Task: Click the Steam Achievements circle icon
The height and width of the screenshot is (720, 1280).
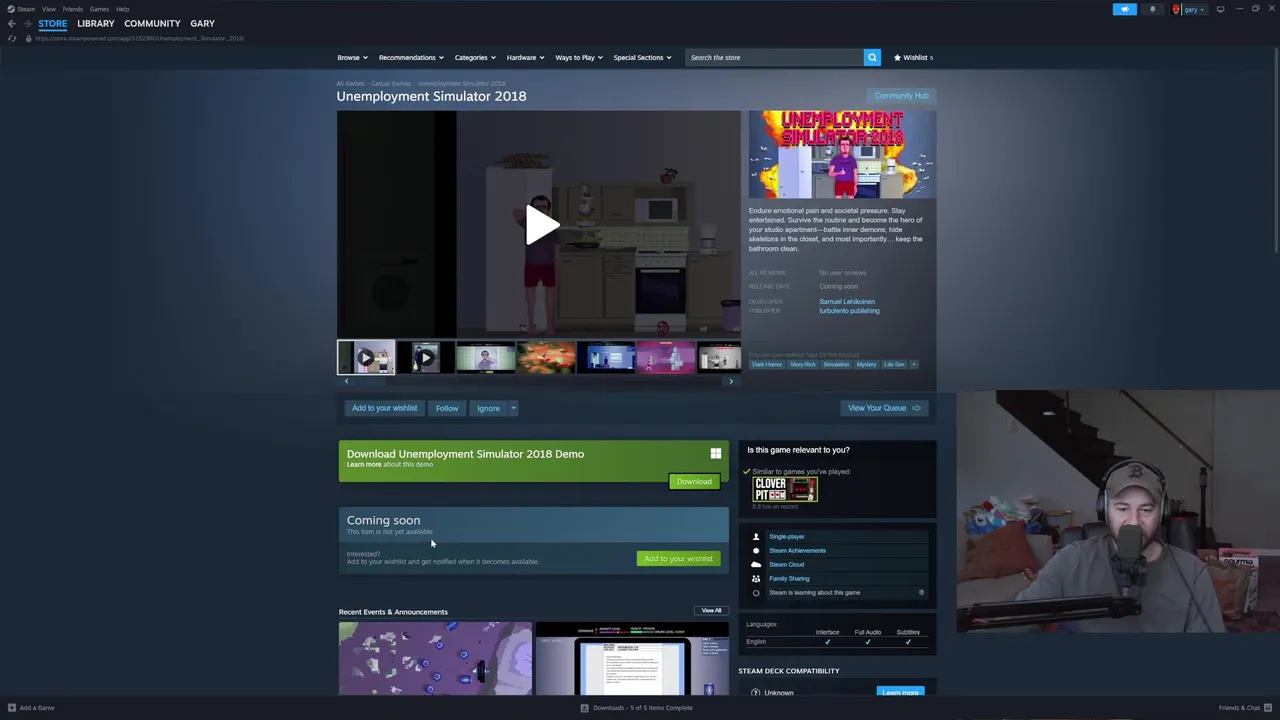Action: (x=756, y=550)
